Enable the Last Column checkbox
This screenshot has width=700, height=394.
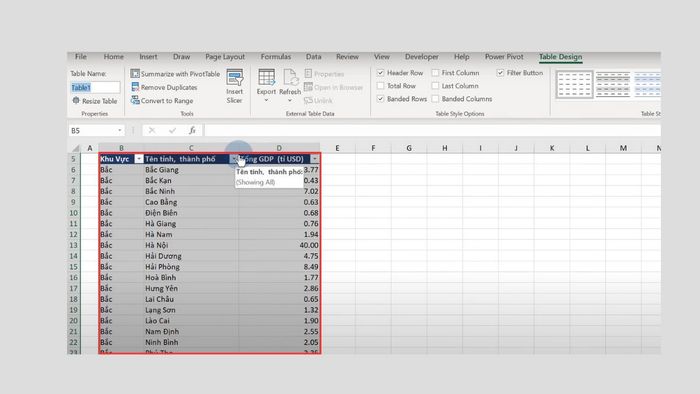435,86
